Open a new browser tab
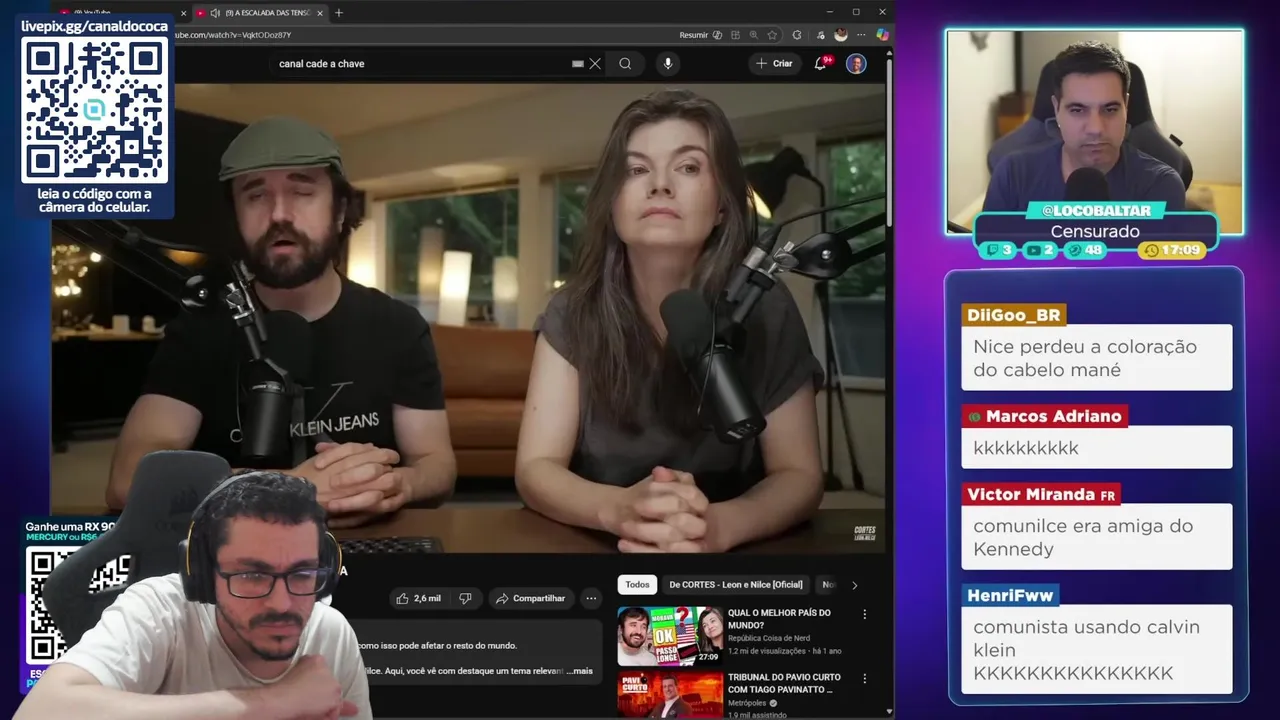1280x720 pixels. tap(339, 13)
